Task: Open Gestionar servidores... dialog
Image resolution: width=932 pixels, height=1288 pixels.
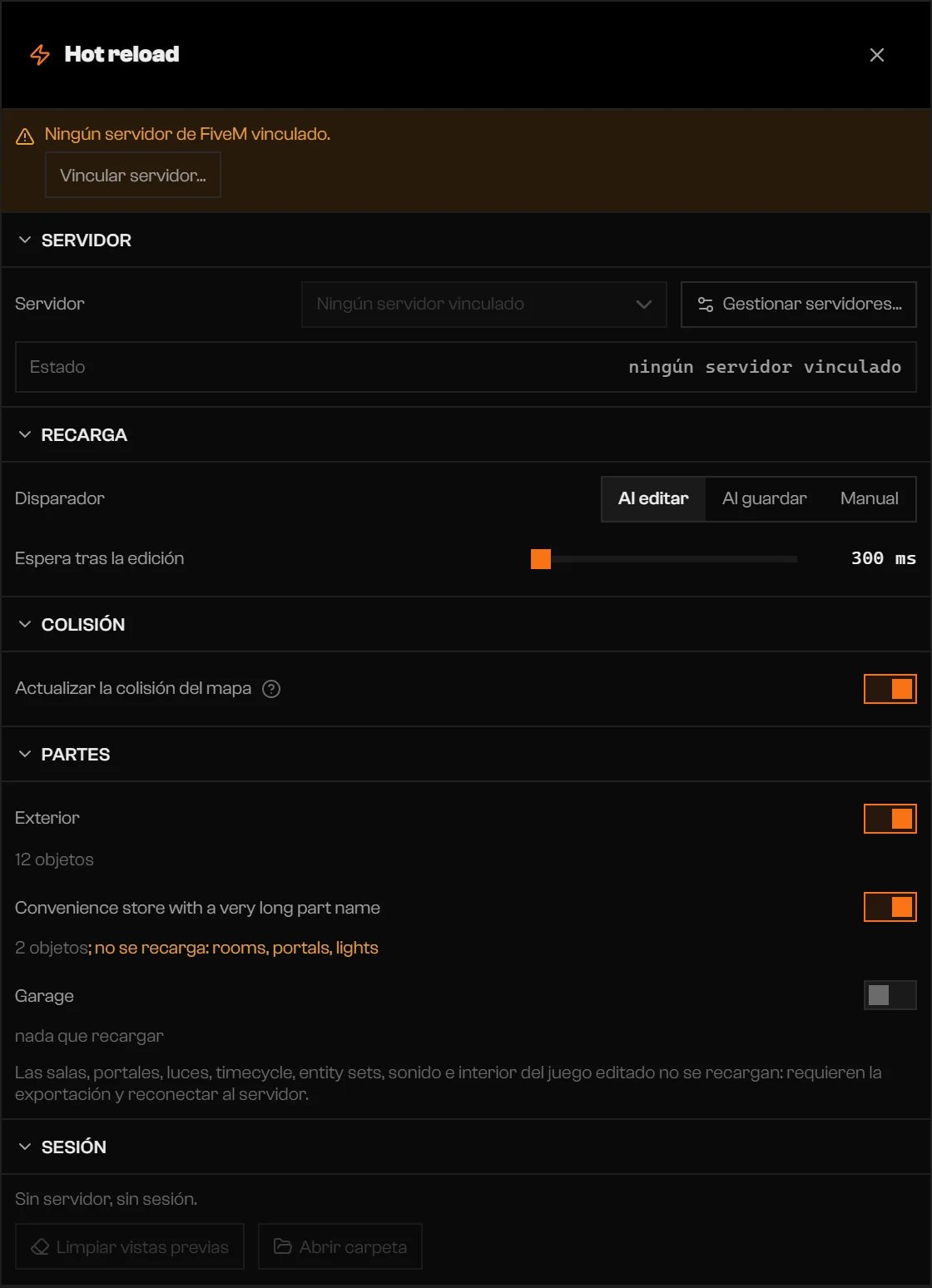Action: pos(798,305)
